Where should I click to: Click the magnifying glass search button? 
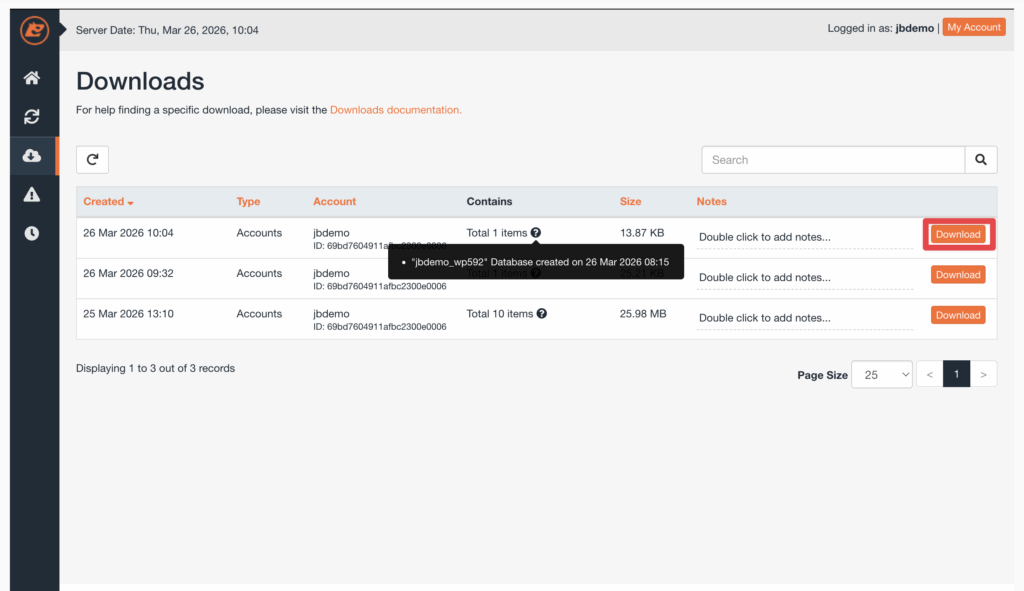pos(980,160)
